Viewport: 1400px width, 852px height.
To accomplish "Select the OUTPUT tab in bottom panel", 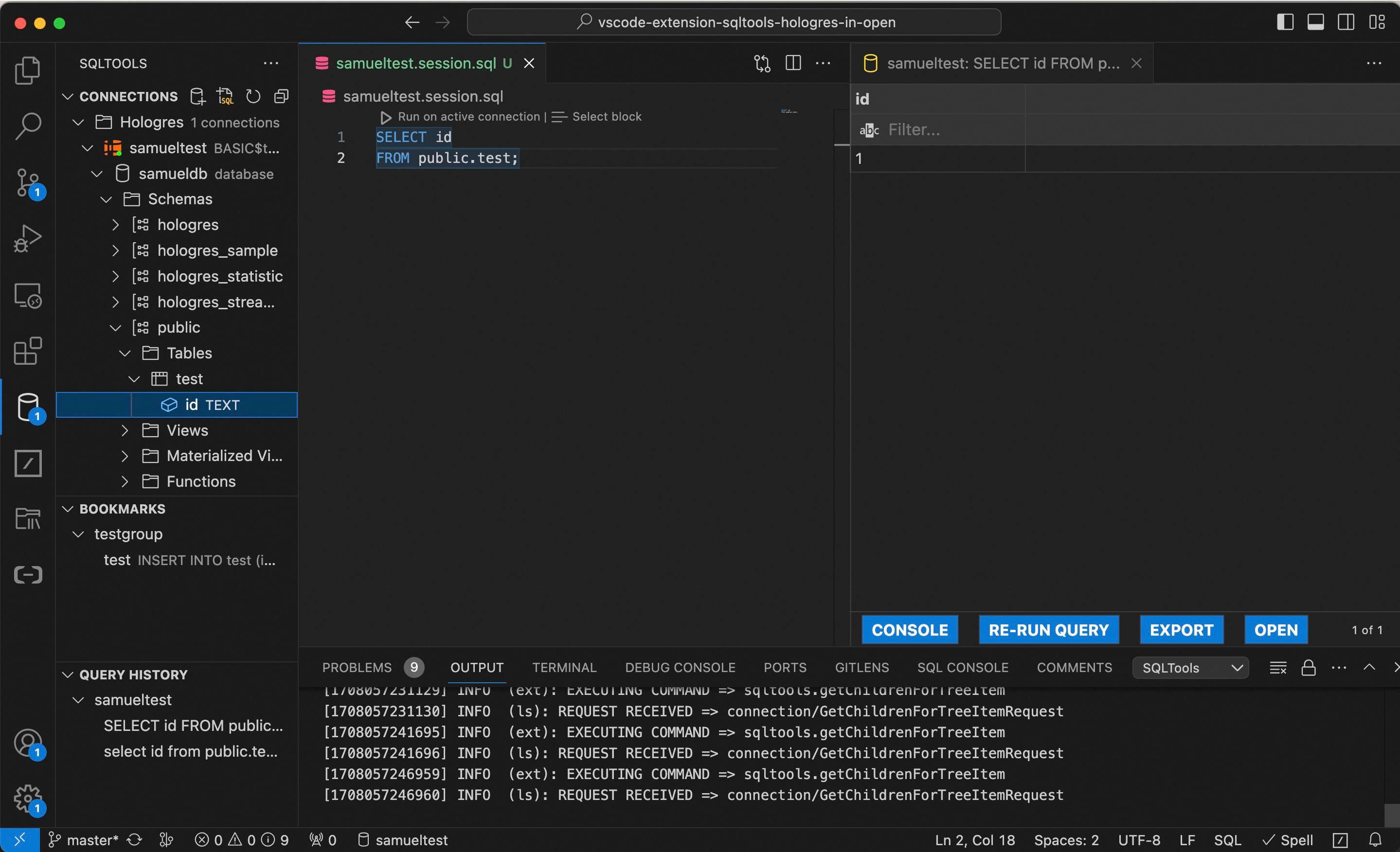I will click(477, 666).
